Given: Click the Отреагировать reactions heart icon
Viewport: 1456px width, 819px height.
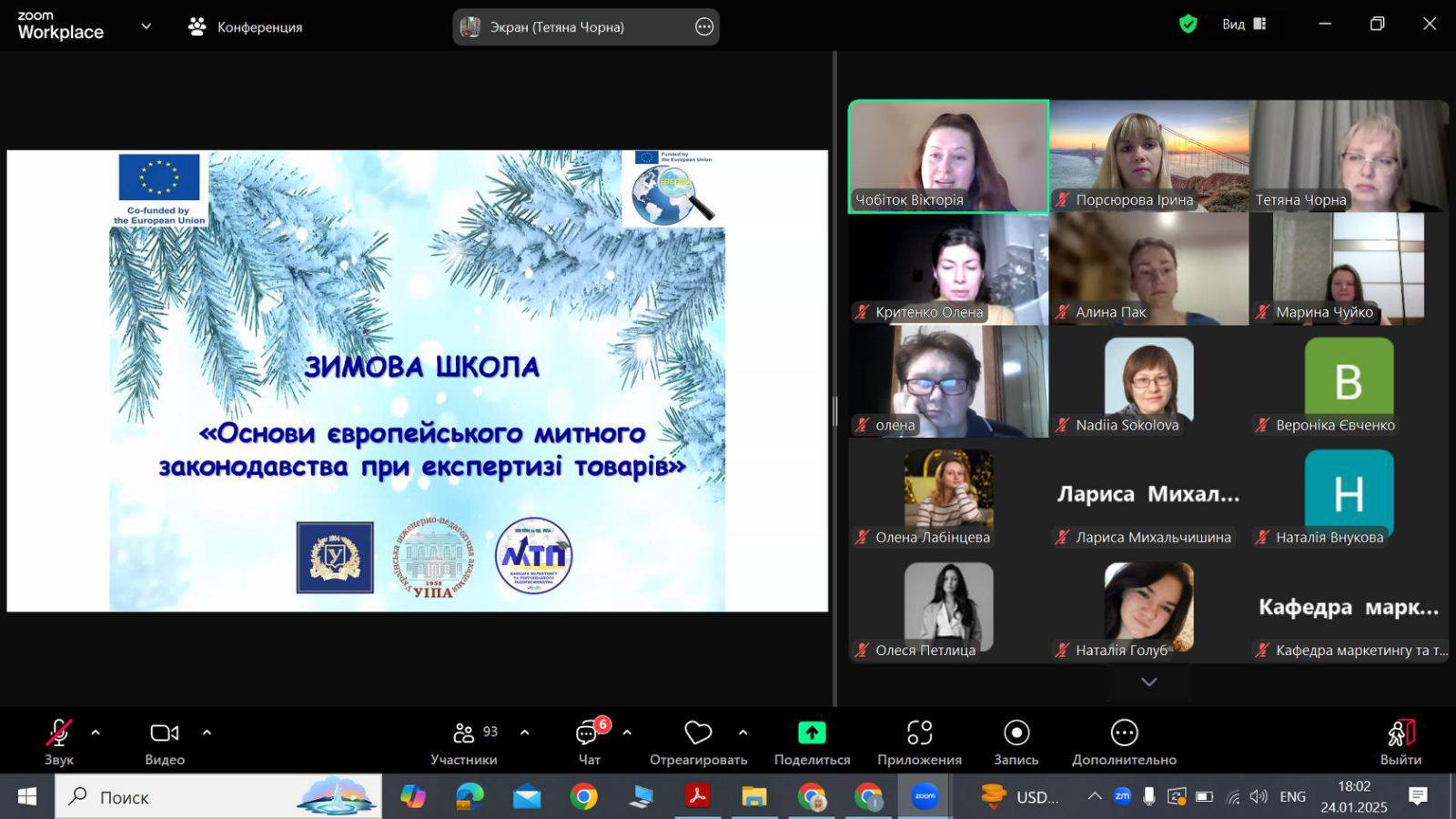Looking at the screenshot, I should (698, 733).
